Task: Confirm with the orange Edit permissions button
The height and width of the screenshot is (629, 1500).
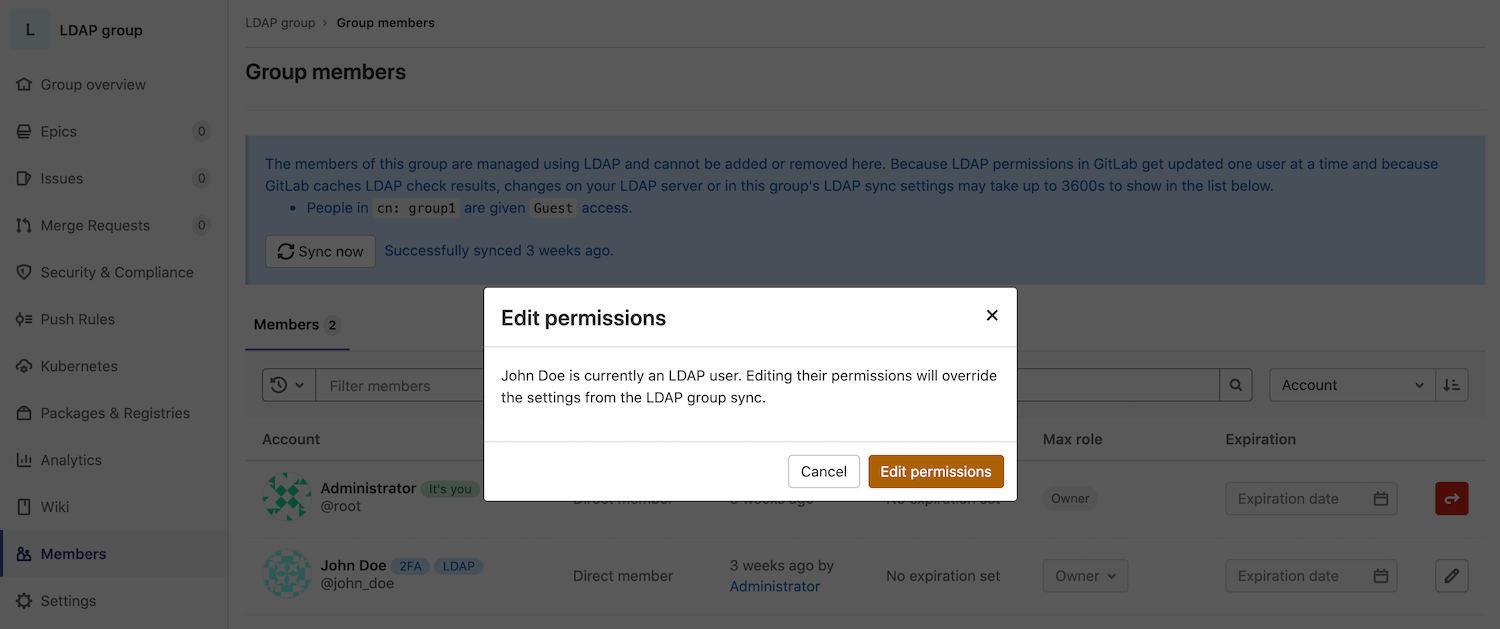Action: coord(935,471)
